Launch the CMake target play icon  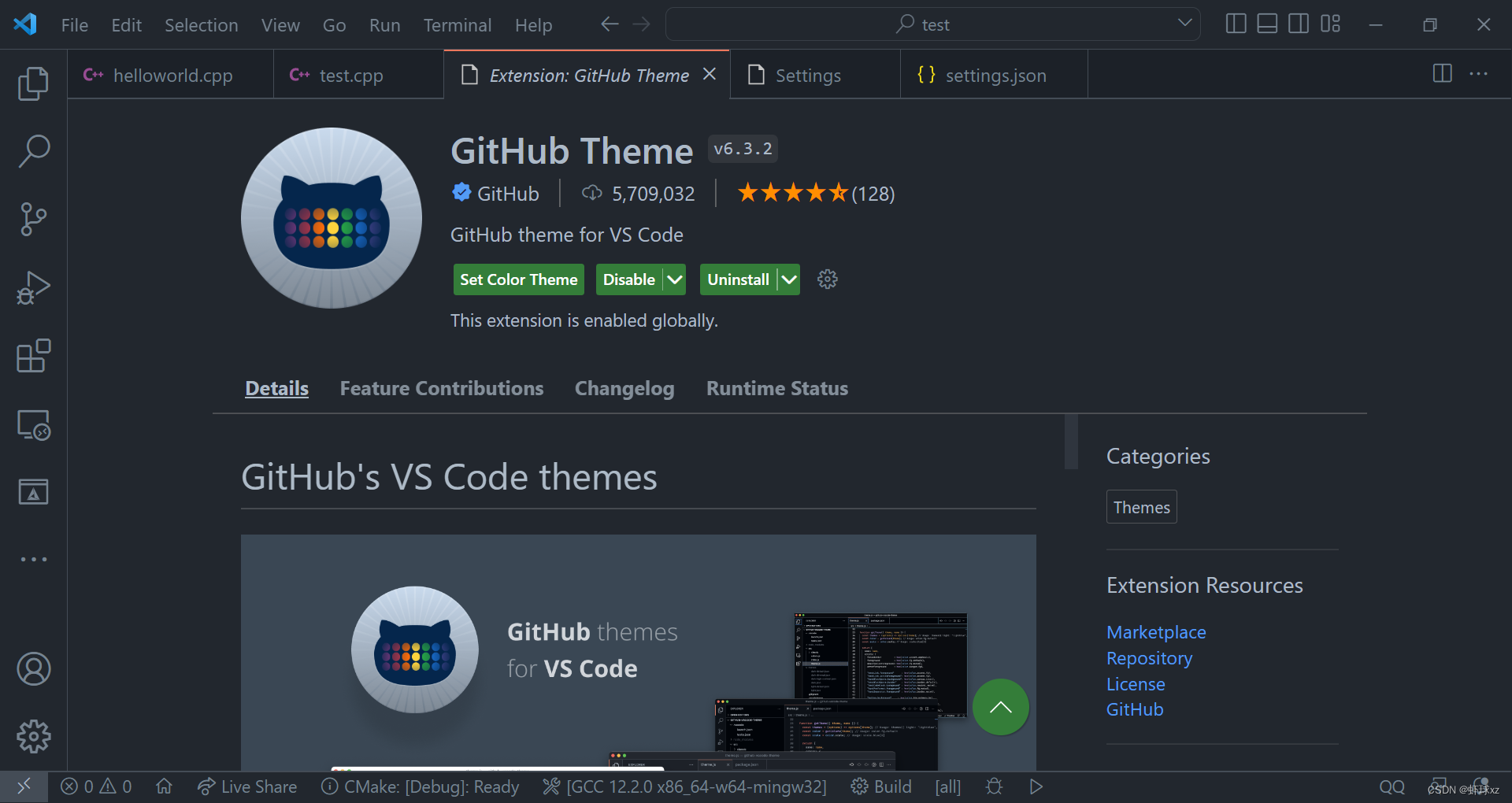click(1036, 786)
